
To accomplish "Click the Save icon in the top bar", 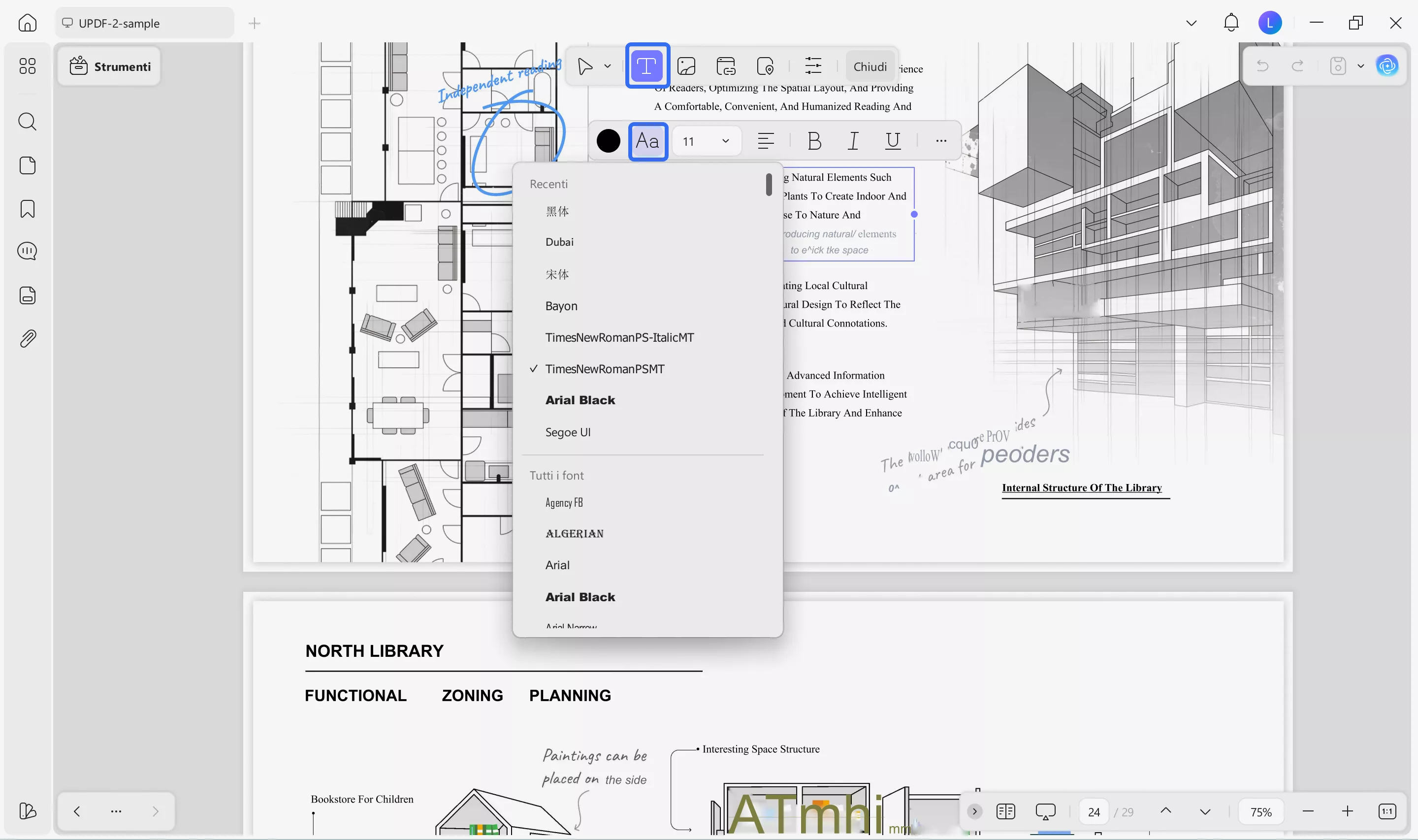I will pyautogui.click(x=1337, y=65).
